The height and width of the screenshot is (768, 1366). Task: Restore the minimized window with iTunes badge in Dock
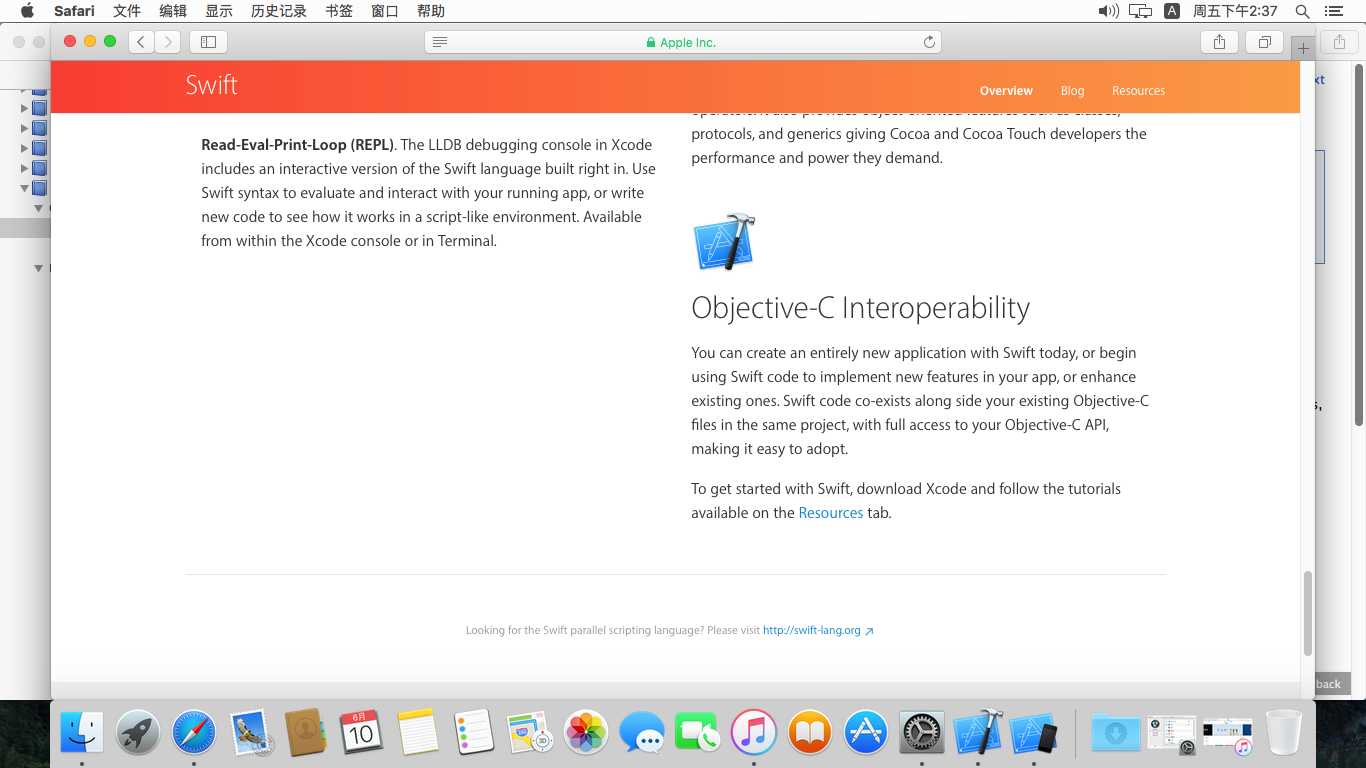1228,734
